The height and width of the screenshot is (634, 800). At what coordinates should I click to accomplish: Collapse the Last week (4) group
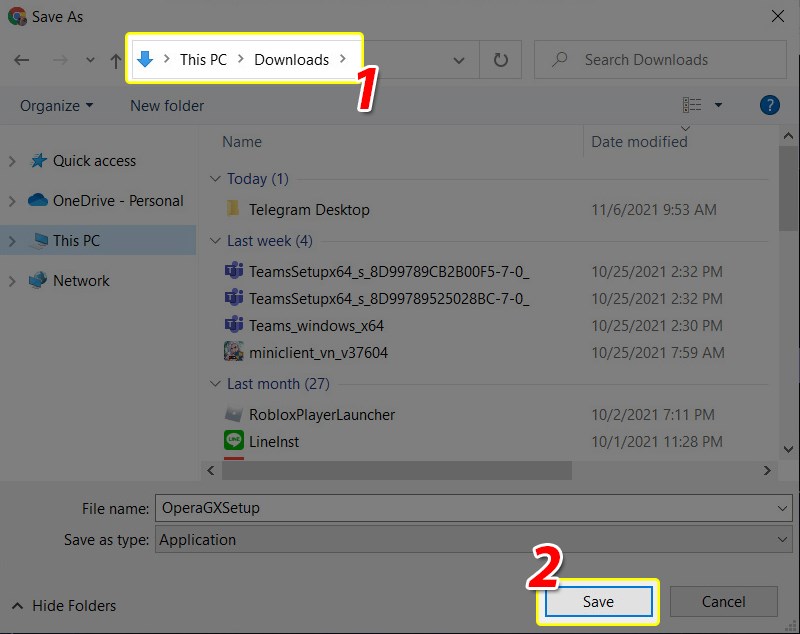coord(215,241)
